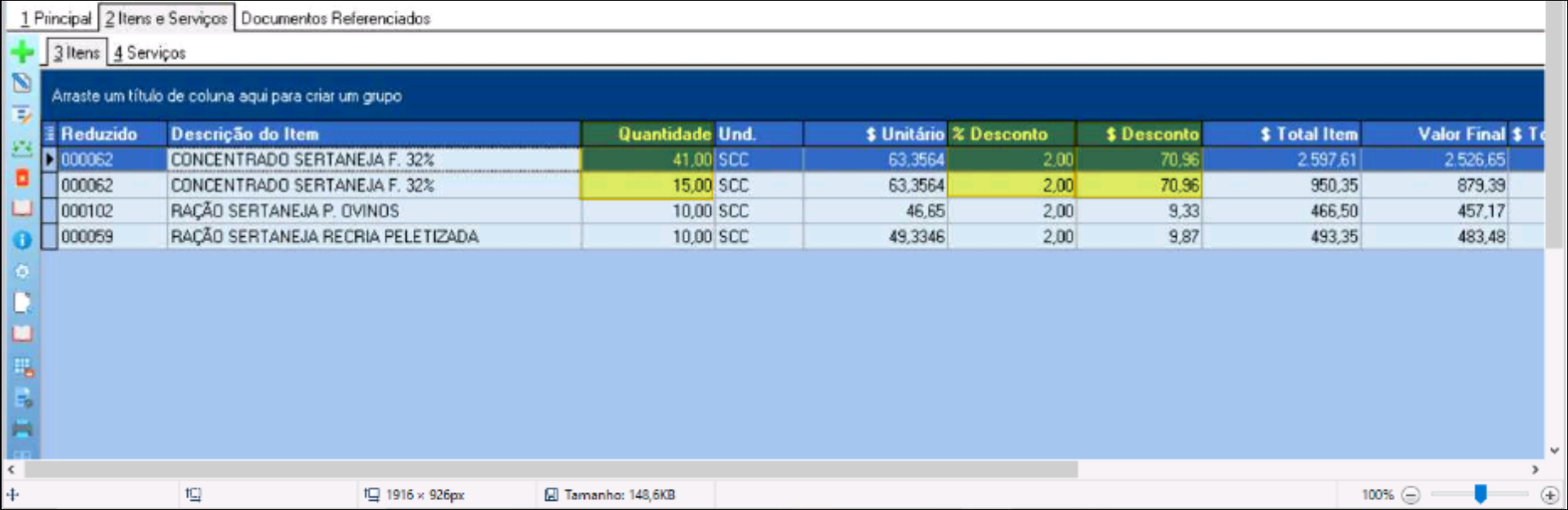The height and width of the screenshot is (510, 1568).
Task: Click the blue information icon
Action: pos(22,240)
